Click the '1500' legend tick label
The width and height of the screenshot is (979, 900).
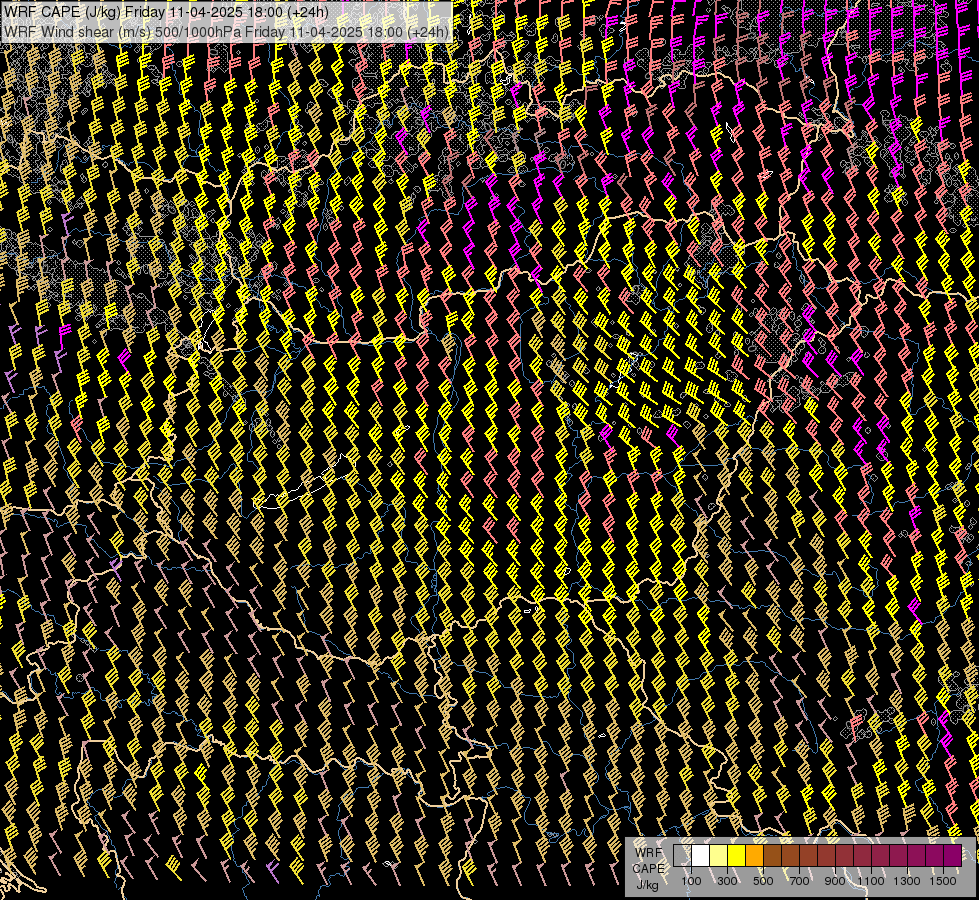(943, 881)
